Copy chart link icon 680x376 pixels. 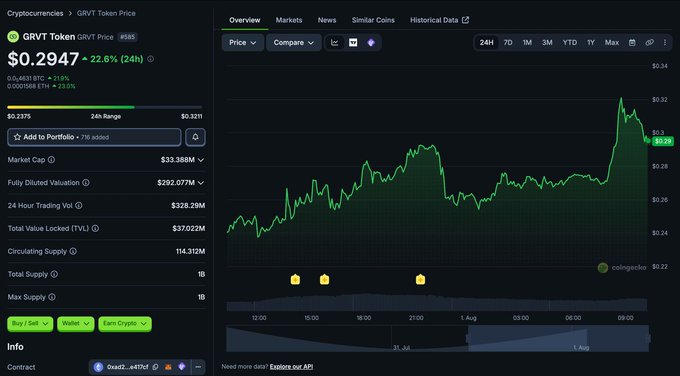tap(649, 43)
